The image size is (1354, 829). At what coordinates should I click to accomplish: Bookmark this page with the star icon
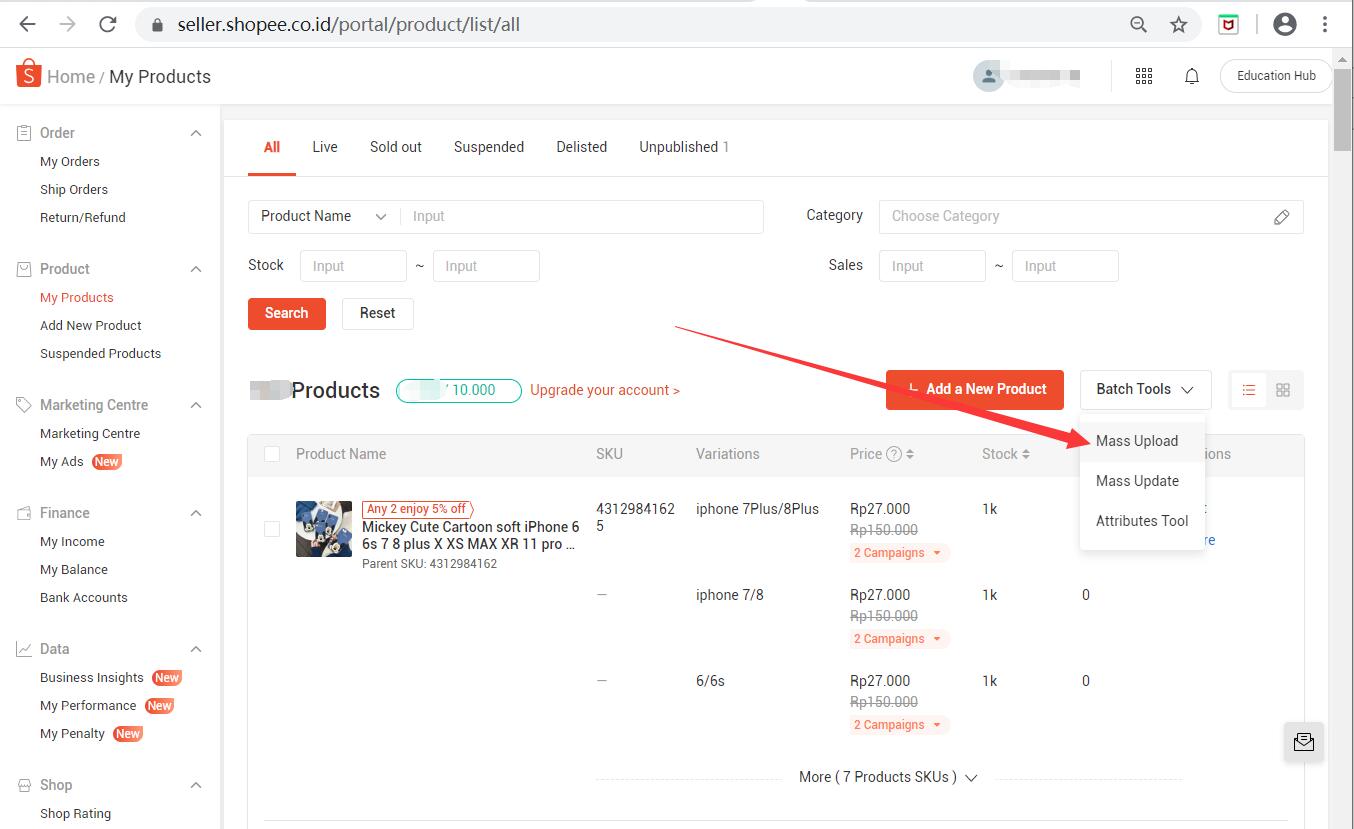(1179, 25)
